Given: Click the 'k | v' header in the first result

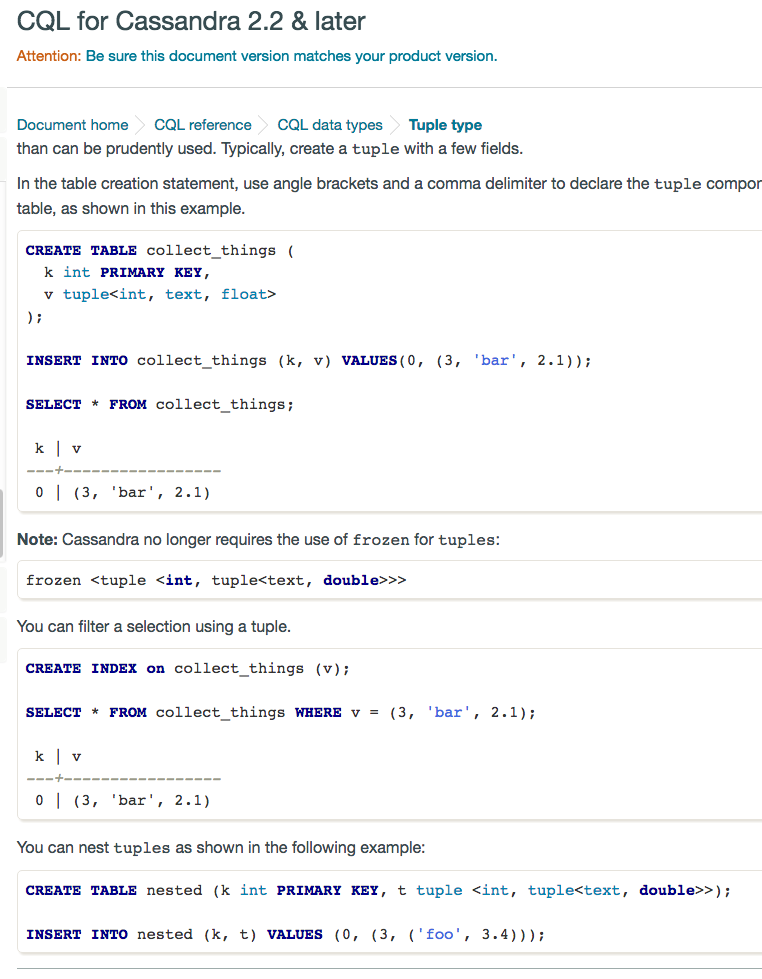Looking at the screenshot, I should (58, 448).
